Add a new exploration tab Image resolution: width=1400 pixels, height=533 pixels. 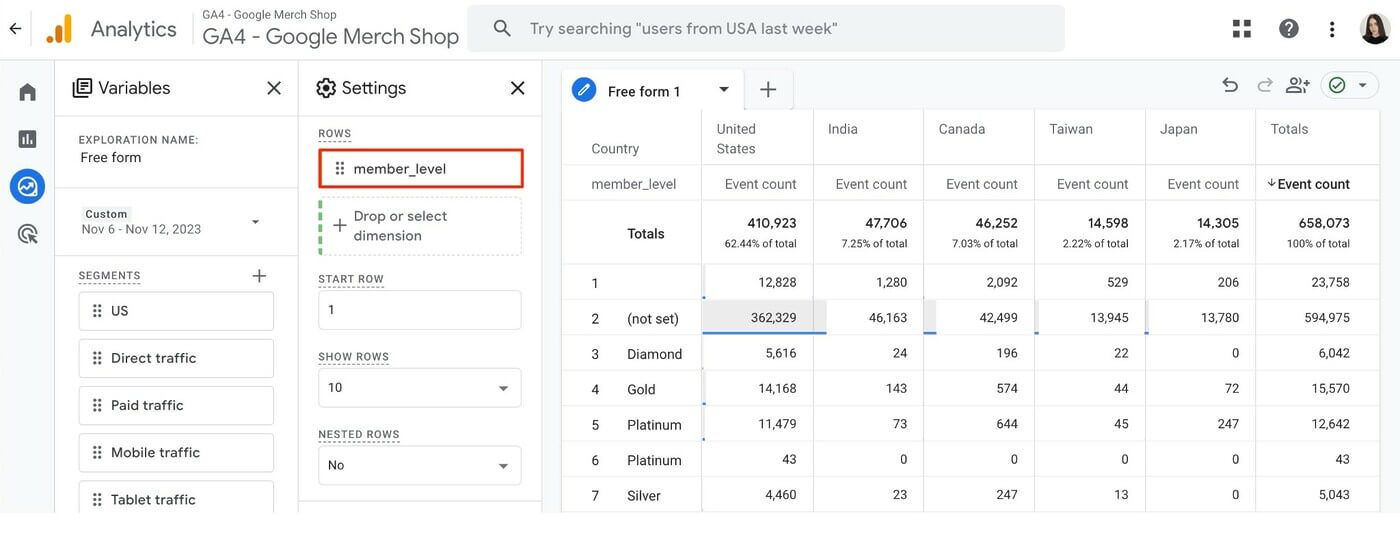[x=768, y=90]
